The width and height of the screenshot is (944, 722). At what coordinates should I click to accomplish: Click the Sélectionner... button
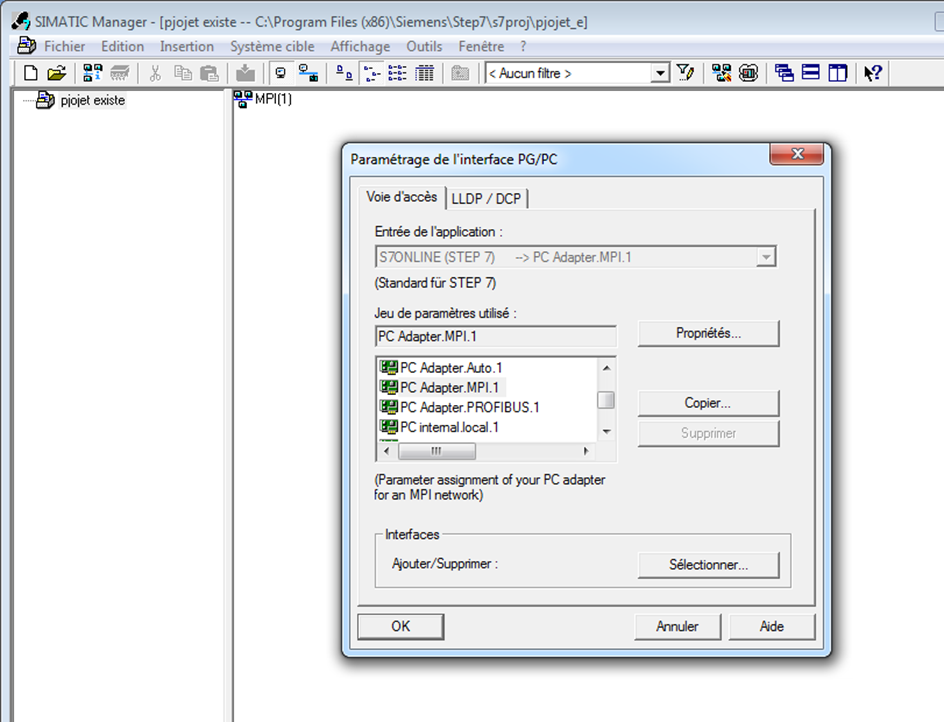click(708, 564)
